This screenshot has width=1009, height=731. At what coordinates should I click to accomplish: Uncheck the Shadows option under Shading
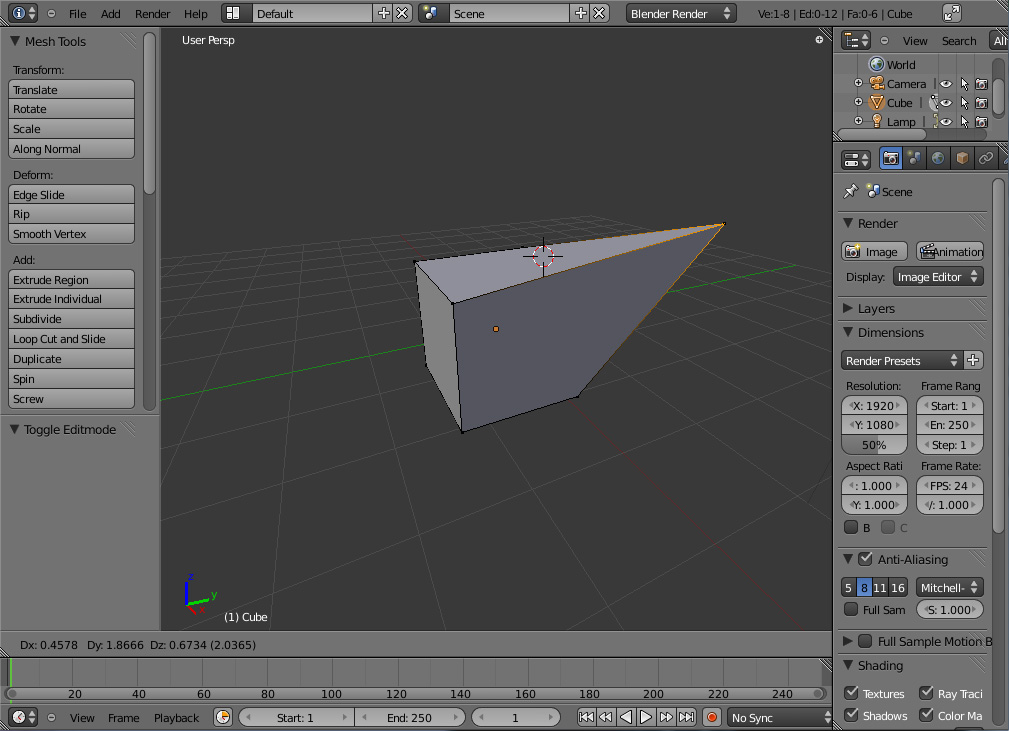pyautogui.click(x=851, y=715)
